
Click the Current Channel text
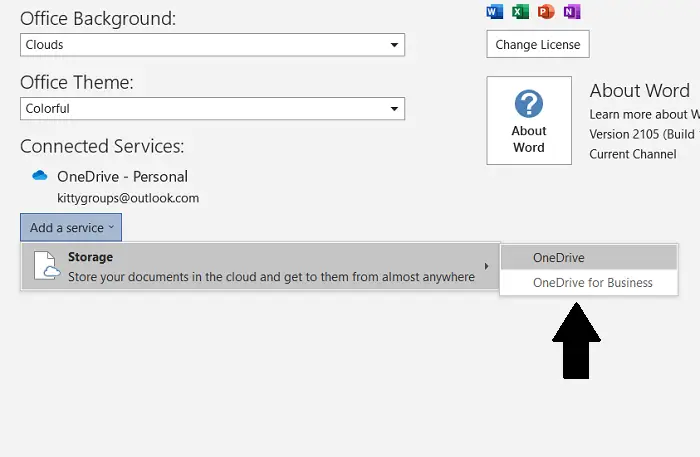tap(633, 154)
